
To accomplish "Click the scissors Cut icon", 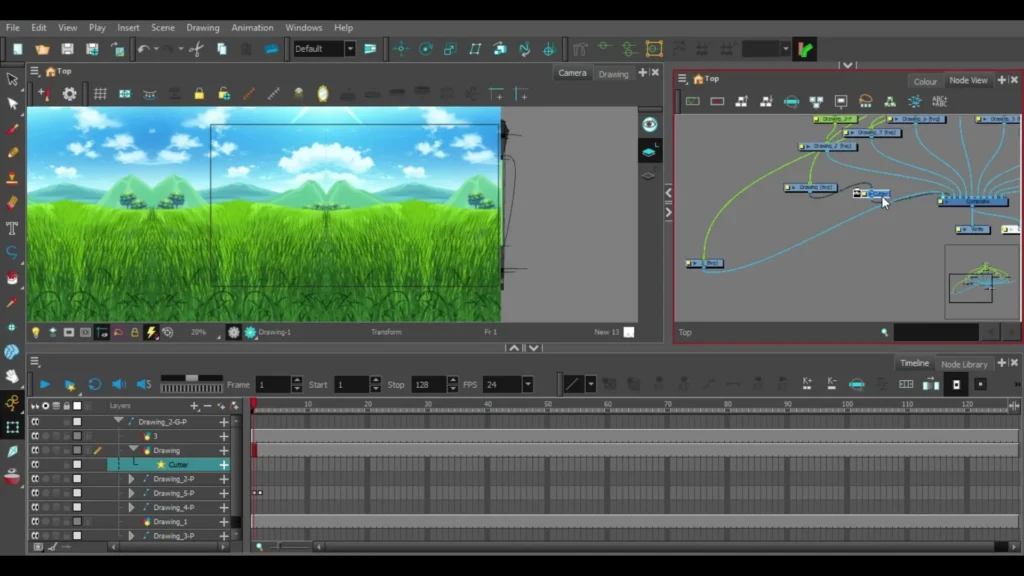I will point(197,49).
